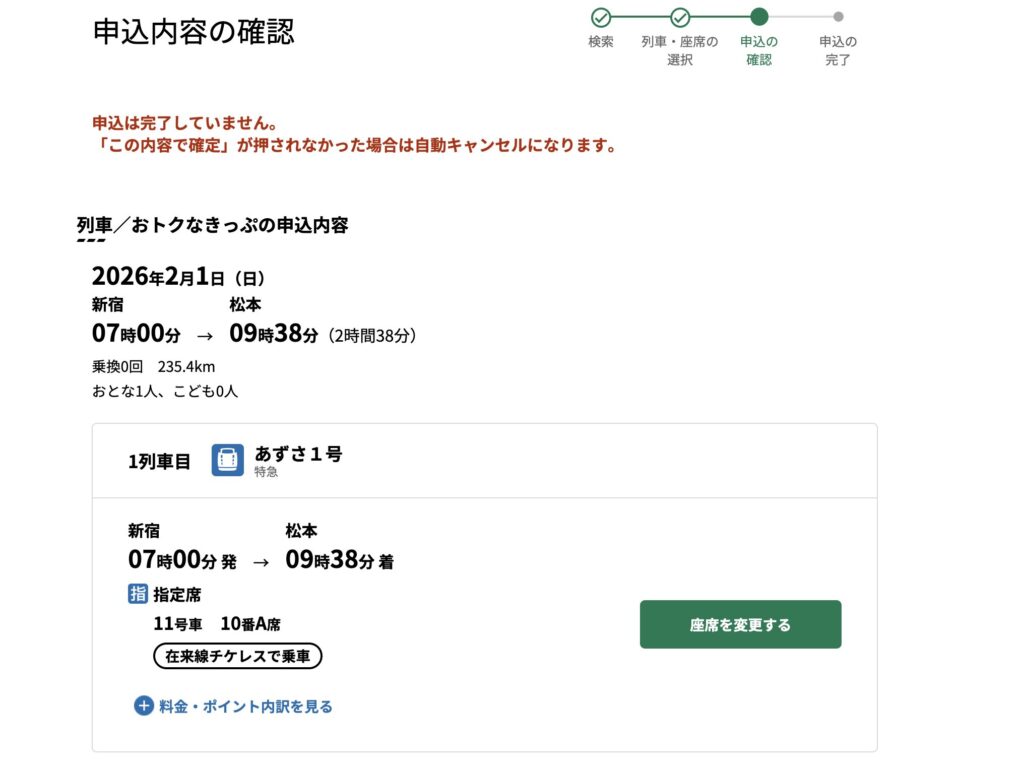Click the checkmark above 列車・座席の選択
The width and height of the screenshot is (1024, 766).
[680, 17]
